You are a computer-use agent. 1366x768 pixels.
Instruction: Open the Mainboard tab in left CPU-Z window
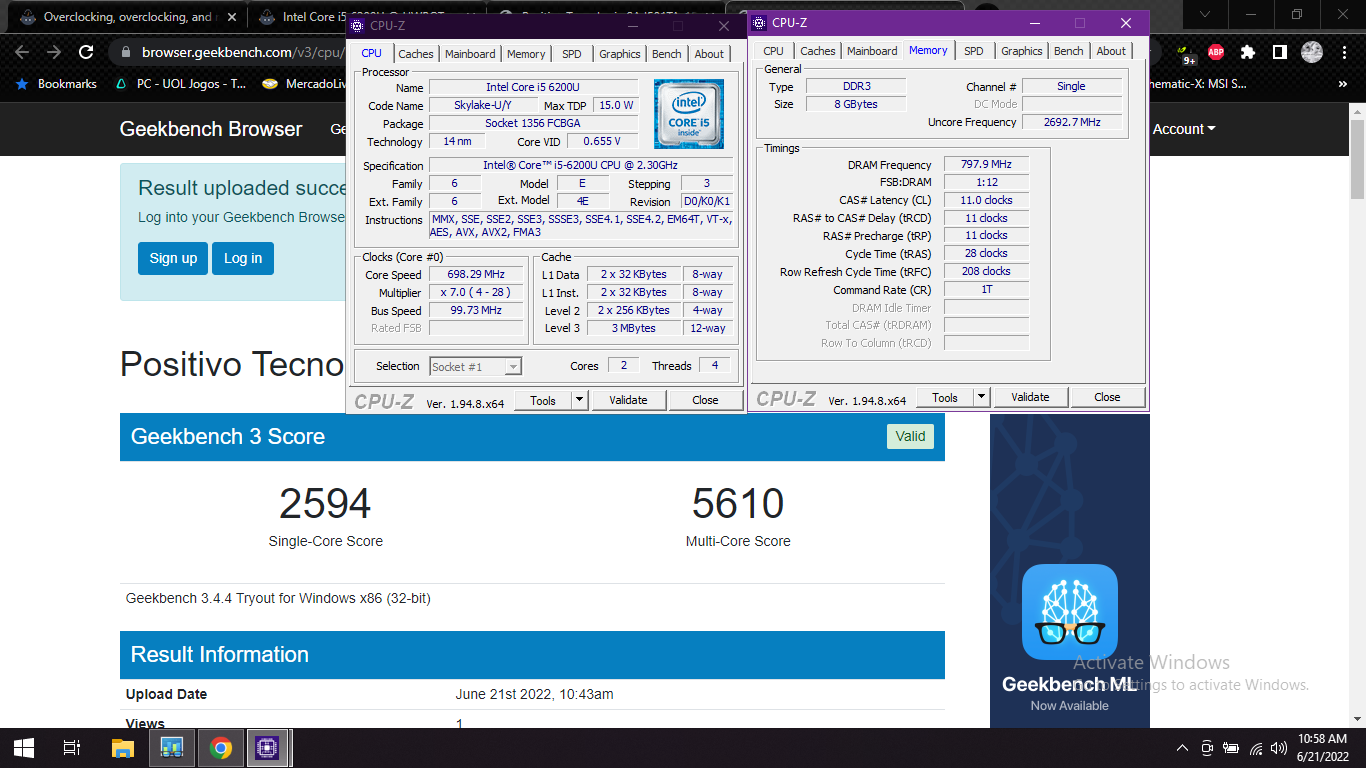470,54
